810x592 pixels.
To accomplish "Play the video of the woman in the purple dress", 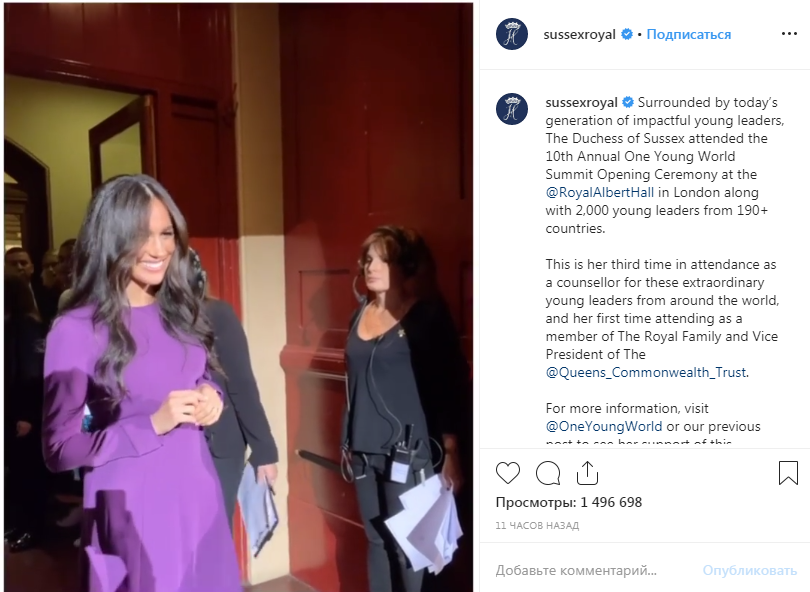I will (x=238, y=297).
